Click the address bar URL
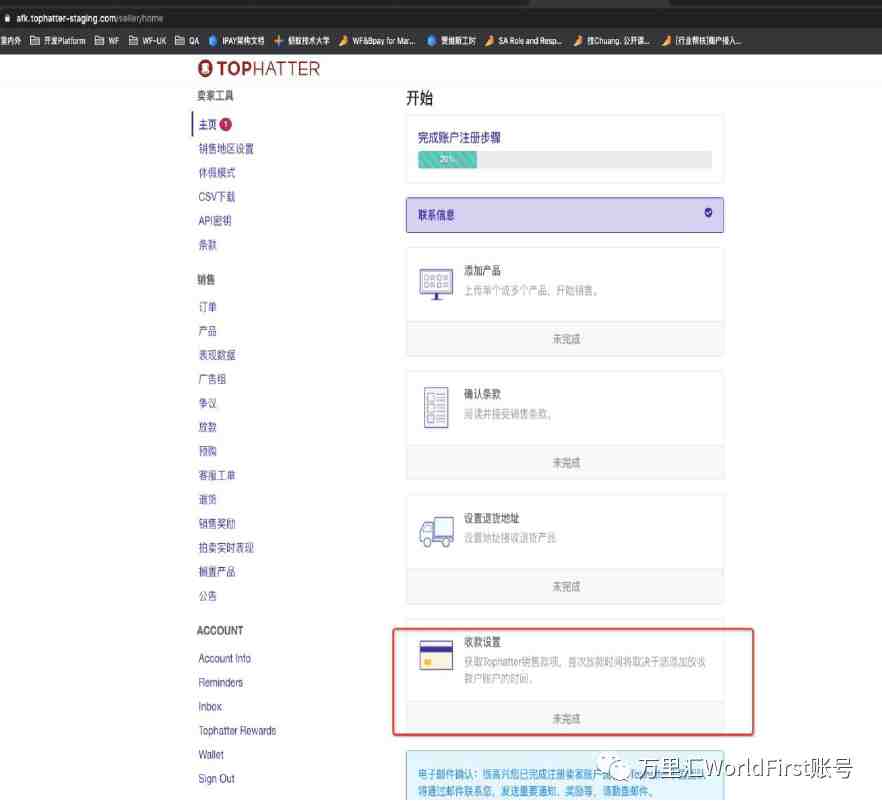The height and width of the screenshot is (807, 882). 89,19
